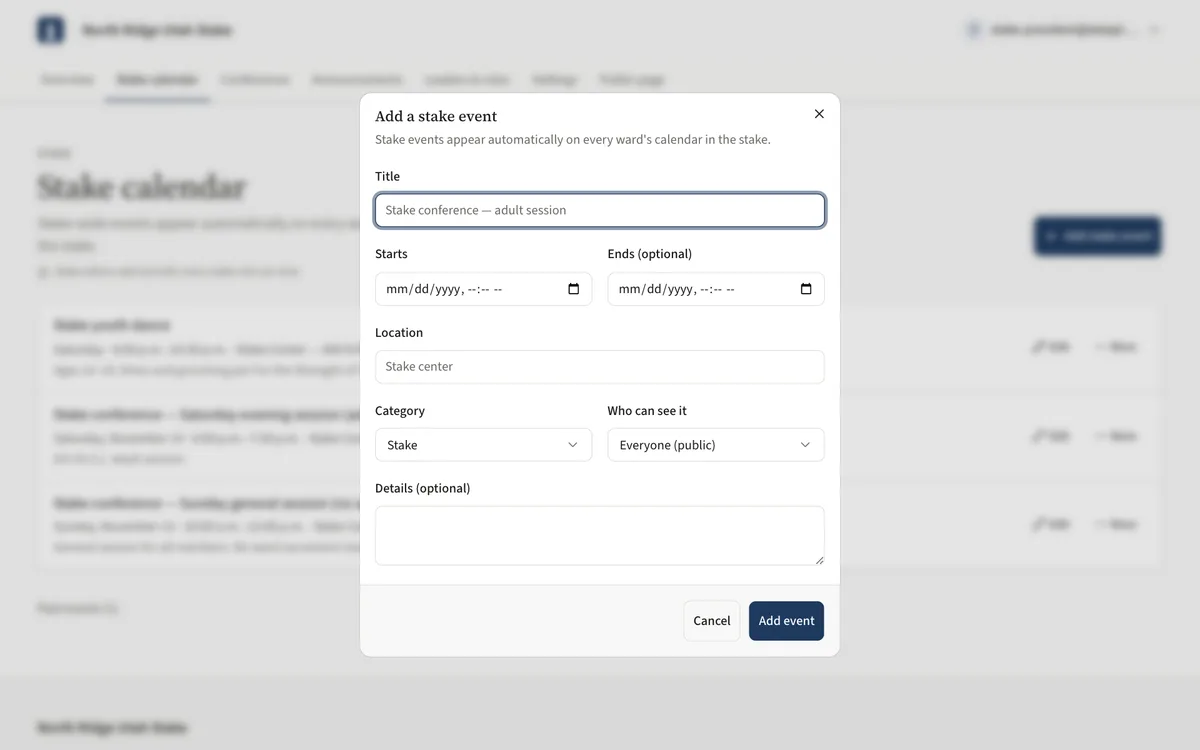Confirm with the Add event button
Screen dimensions: 1200x750
786,621
